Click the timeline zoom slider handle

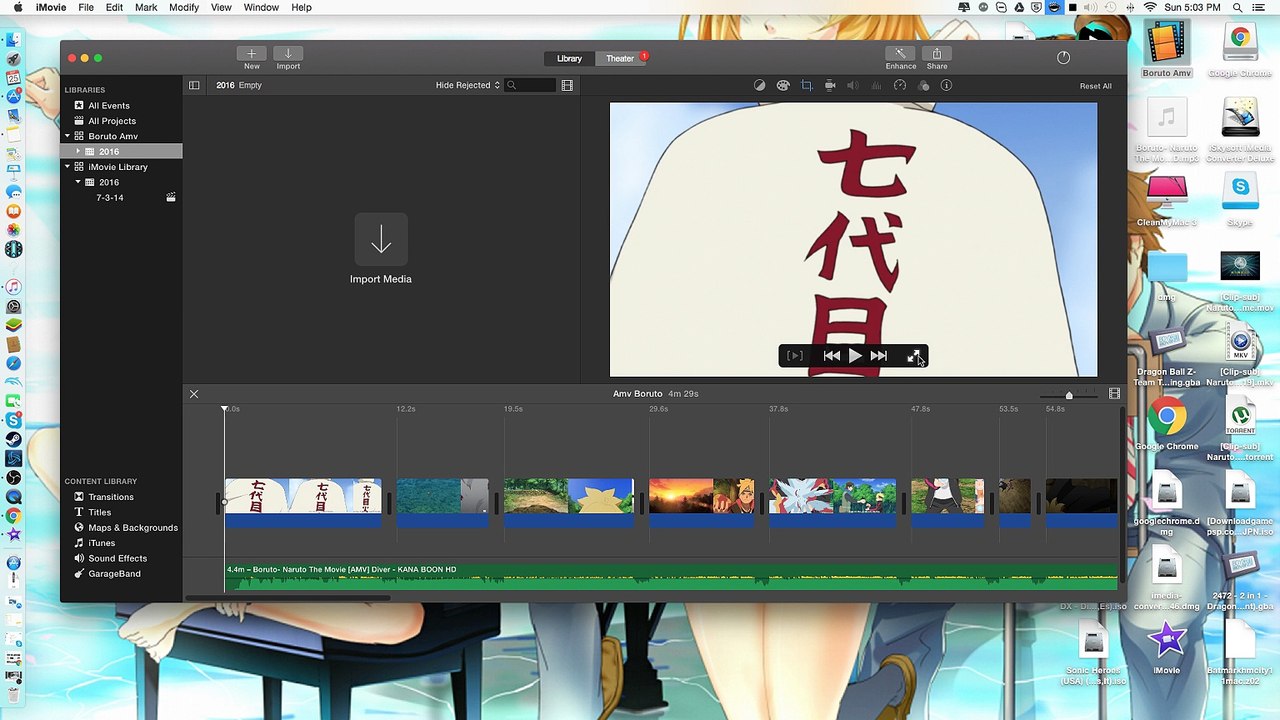tap(1069, 395)
